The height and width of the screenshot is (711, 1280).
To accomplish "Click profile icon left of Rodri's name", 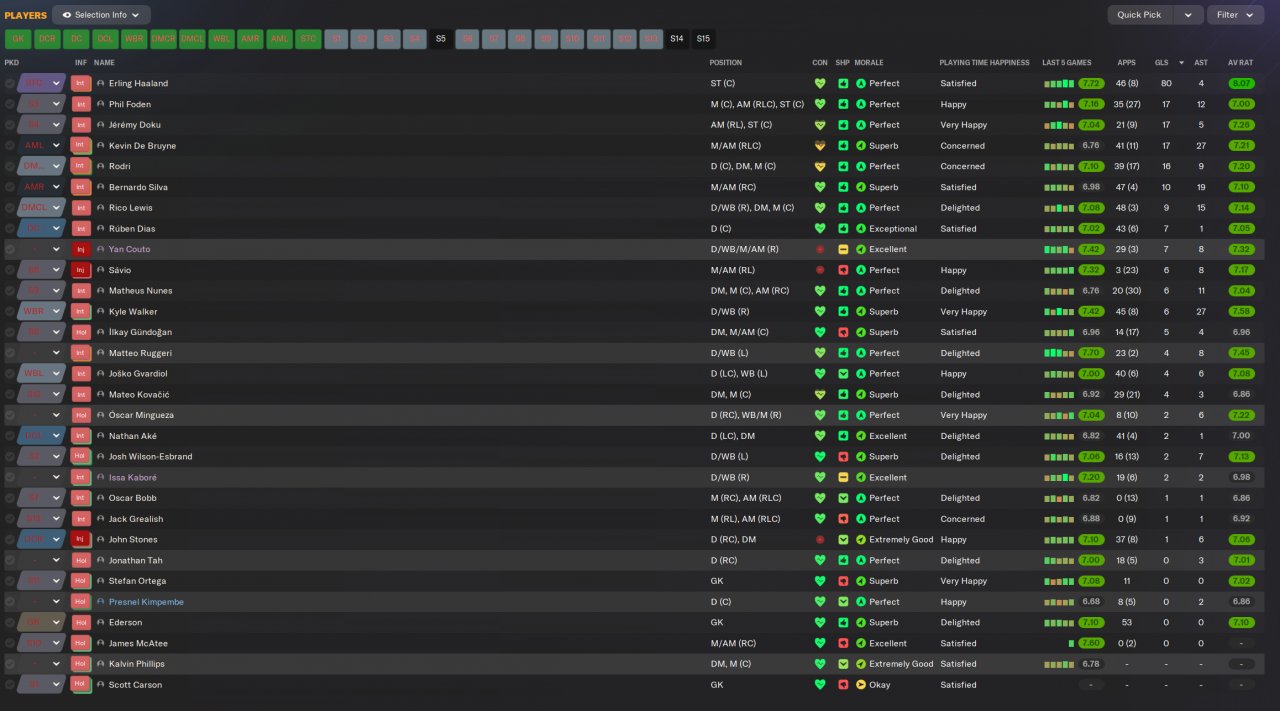I will tap(100, 166).
